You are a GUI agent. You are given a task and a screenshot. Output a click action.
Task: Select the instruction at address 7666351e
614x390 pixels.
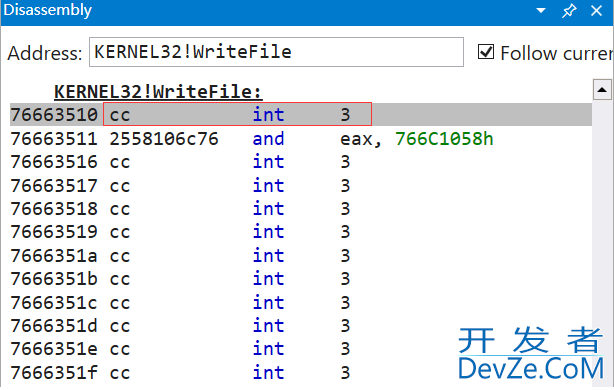click(x=301, y=348)
